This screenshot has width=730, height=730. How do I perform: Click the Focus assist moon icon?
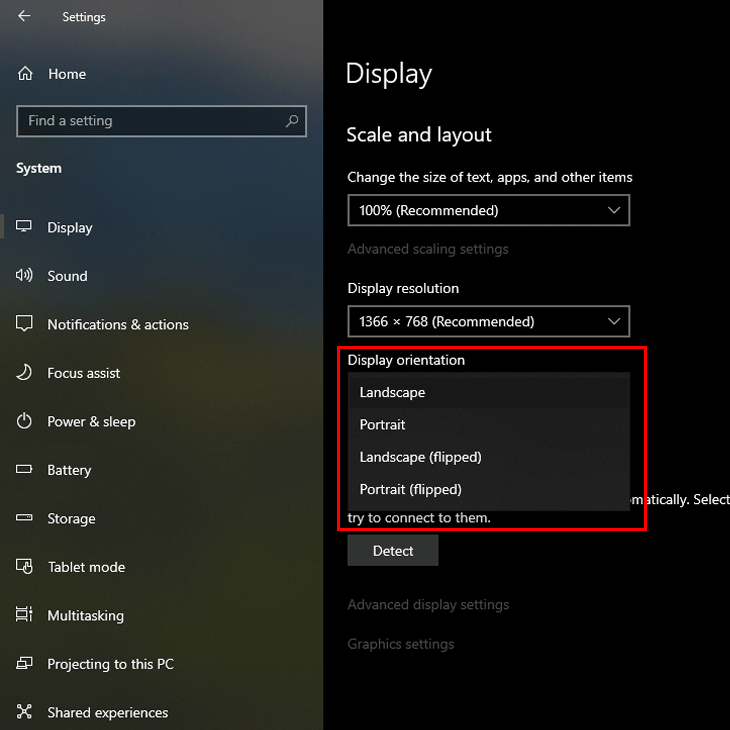(x=25, y=373)
